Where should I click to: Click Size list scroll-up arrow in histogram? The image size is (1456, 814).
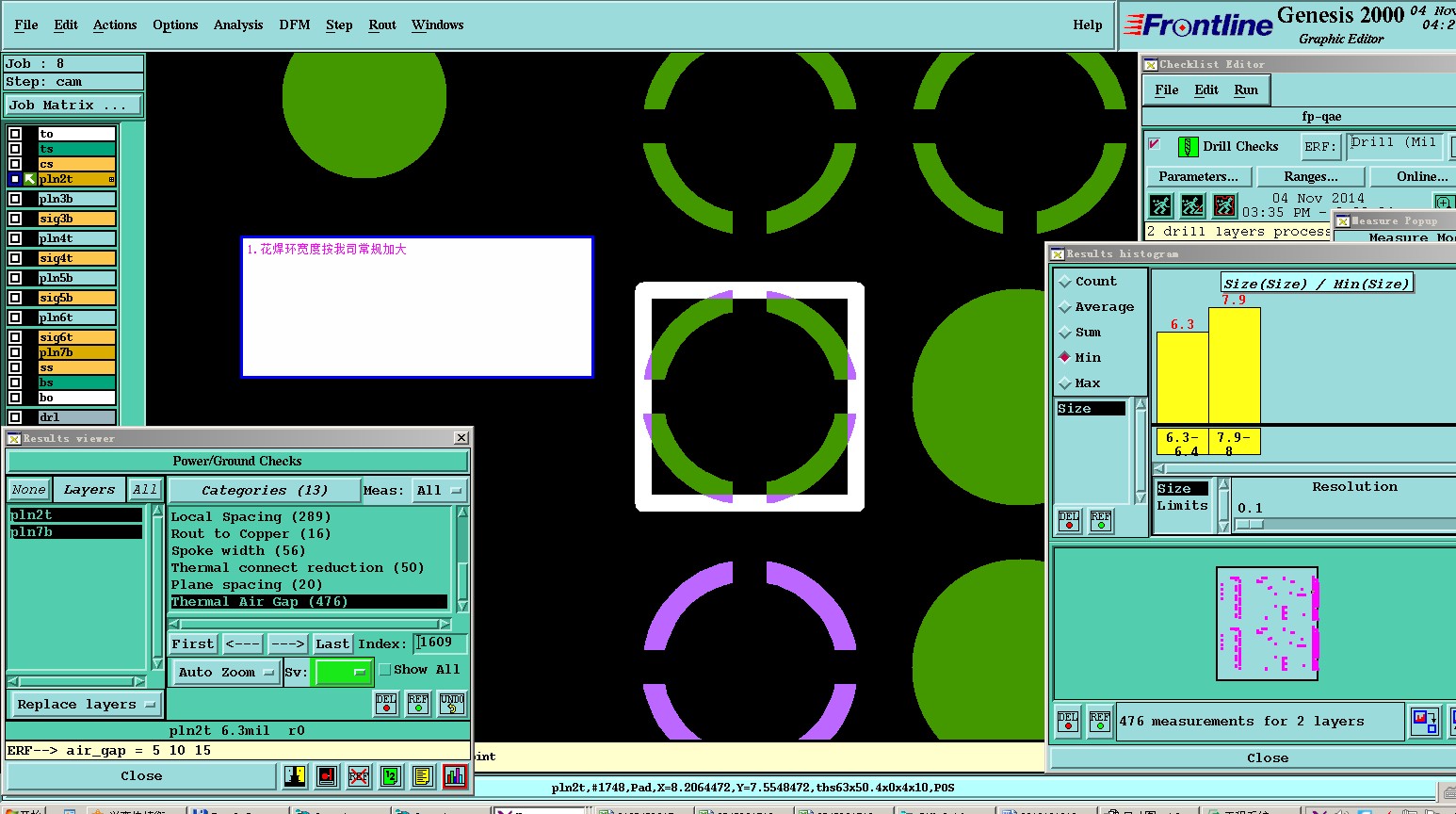coord(1141,405)
